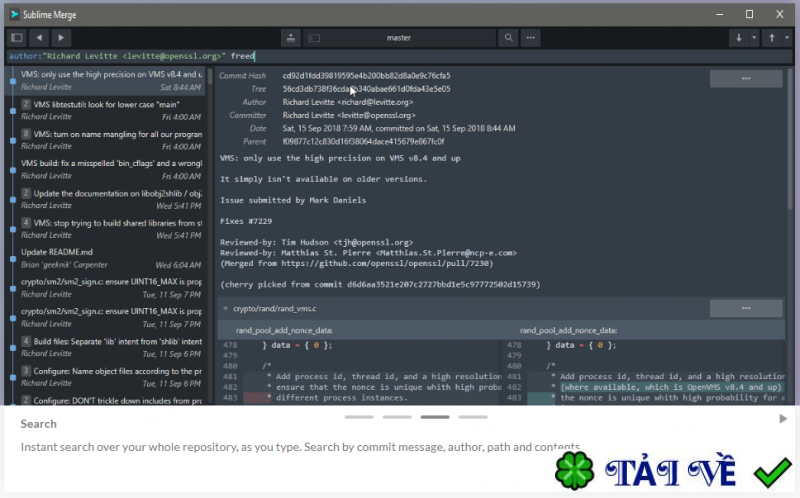
Task: Click the parent hash f09877c12c830
Action: pos(363,141)
